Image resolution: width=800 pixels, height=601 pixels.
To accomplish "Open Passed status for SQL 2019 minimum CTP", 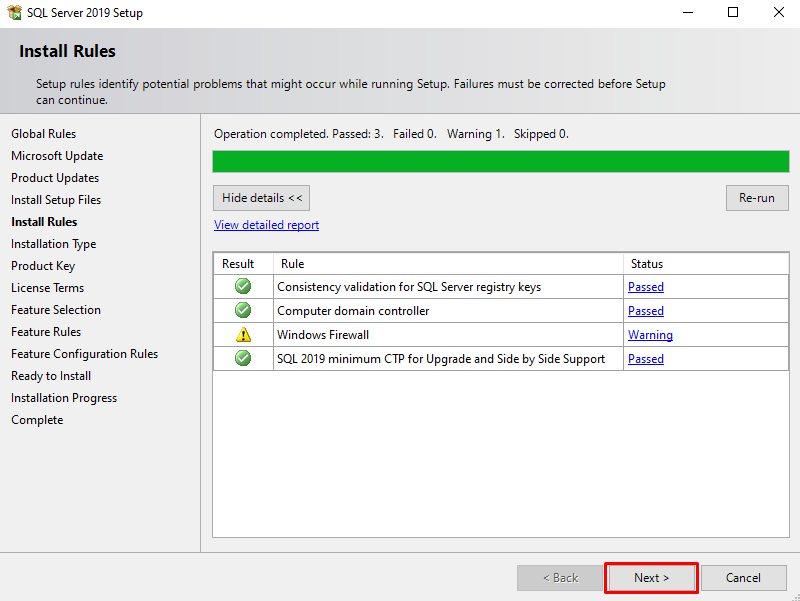I will [x=645, y=359].
